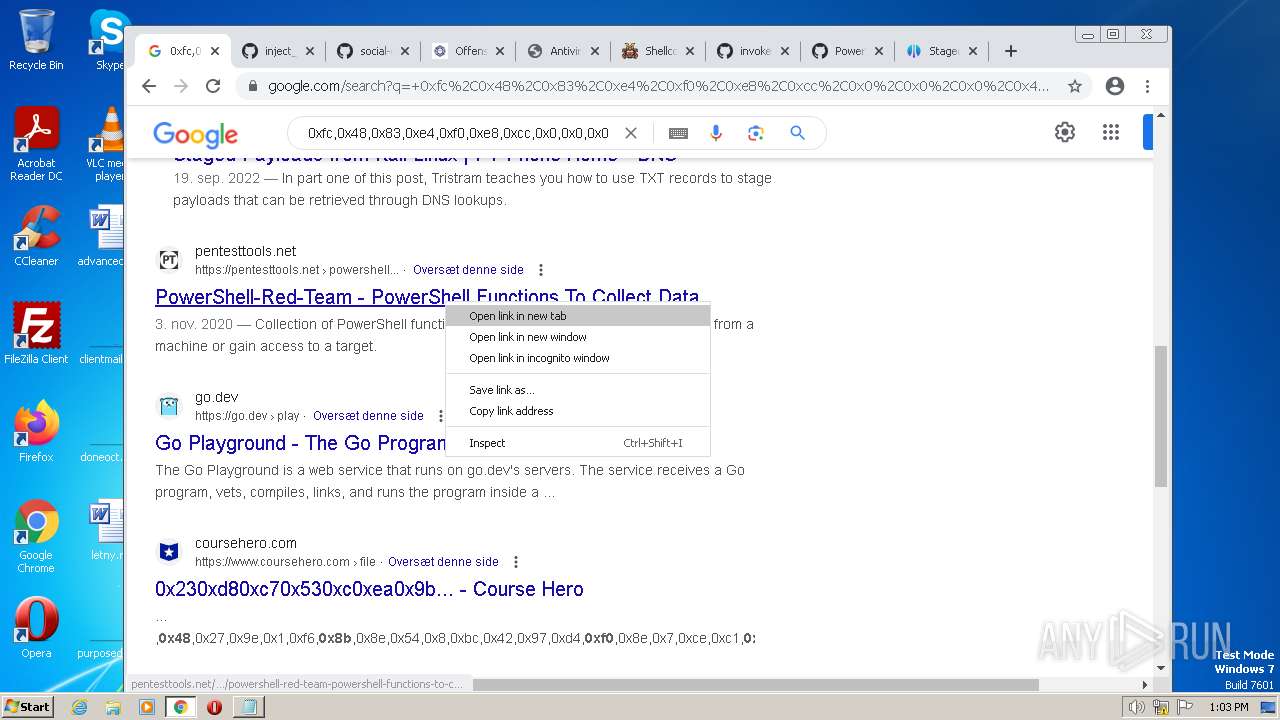The width and height of the screenshot is (1280, 720).
Task: Open more options for coursehero.com result
Action: [x=516, y=562]
